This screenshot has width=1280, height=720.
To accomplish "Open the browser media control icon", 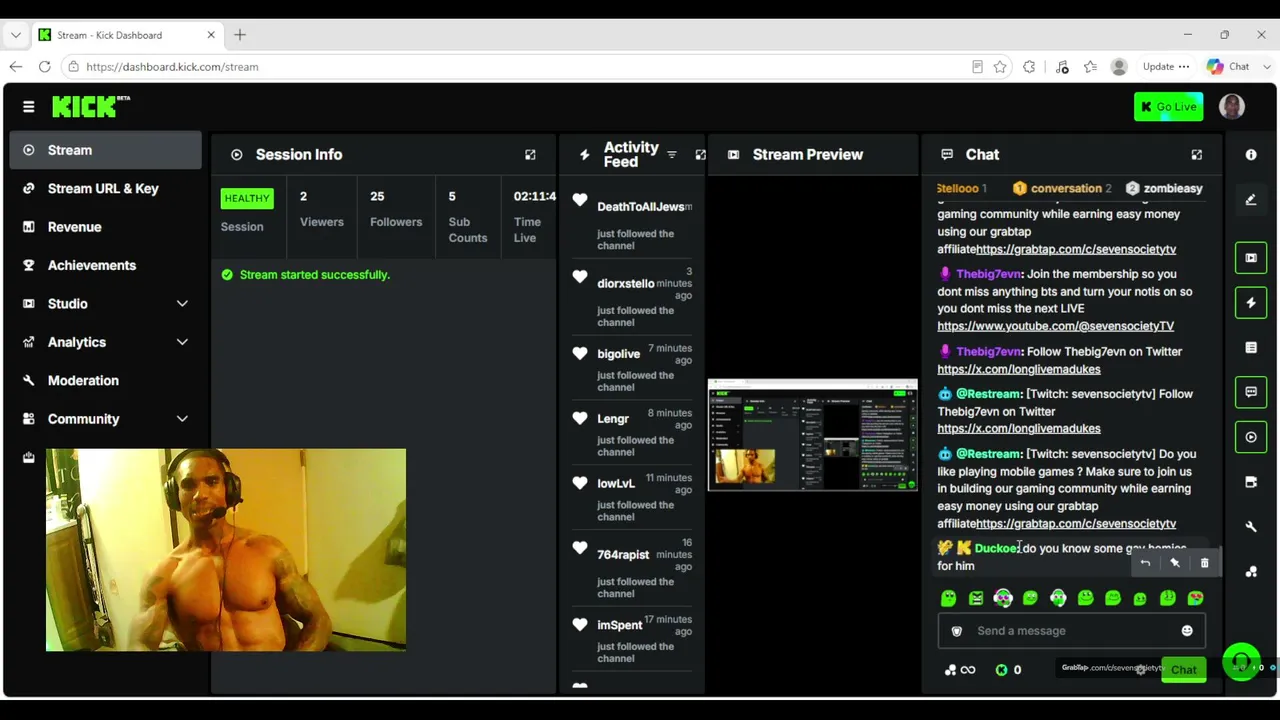I will 1062,67.
